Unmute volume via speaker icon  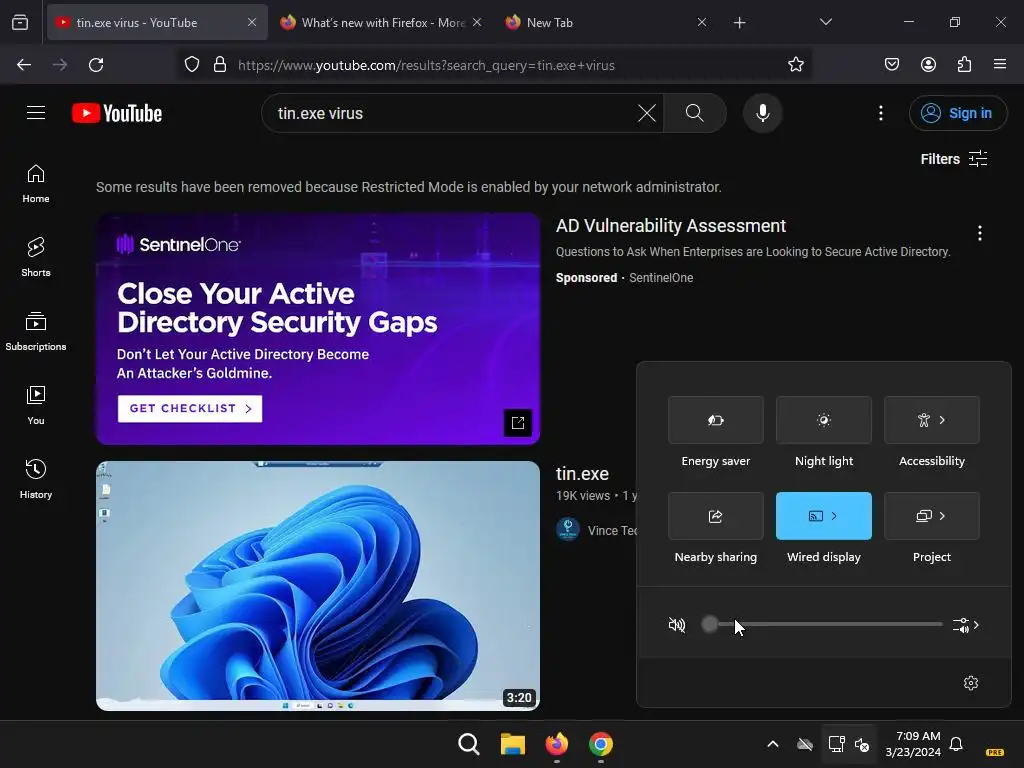pos(677,625)
